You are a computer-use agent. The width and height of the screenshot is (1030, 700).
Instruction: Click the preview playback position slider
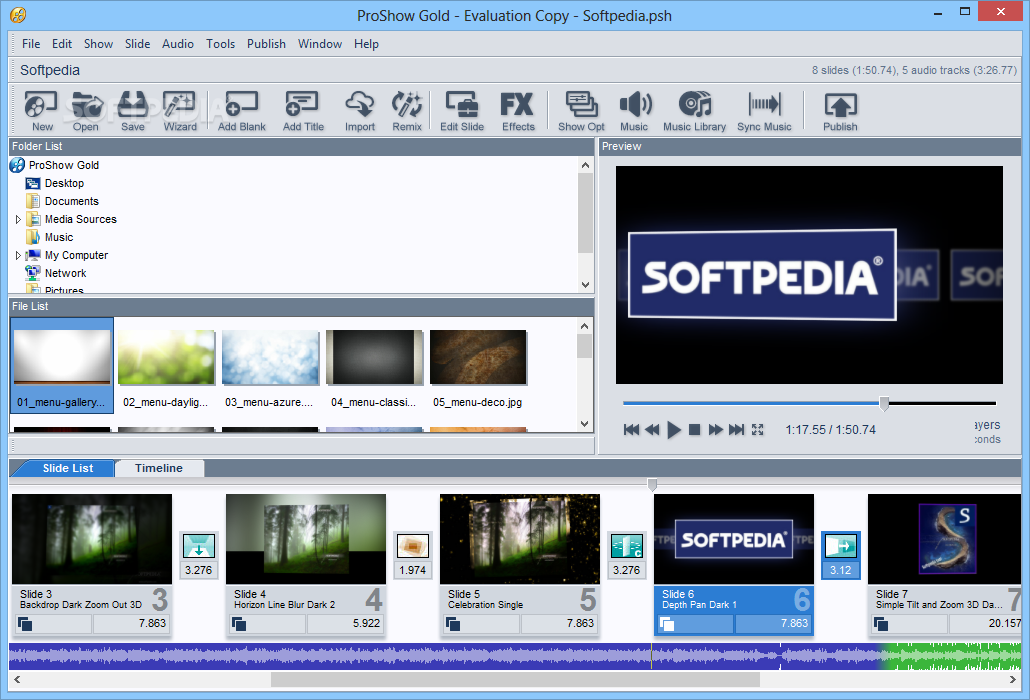pos(884,403)
